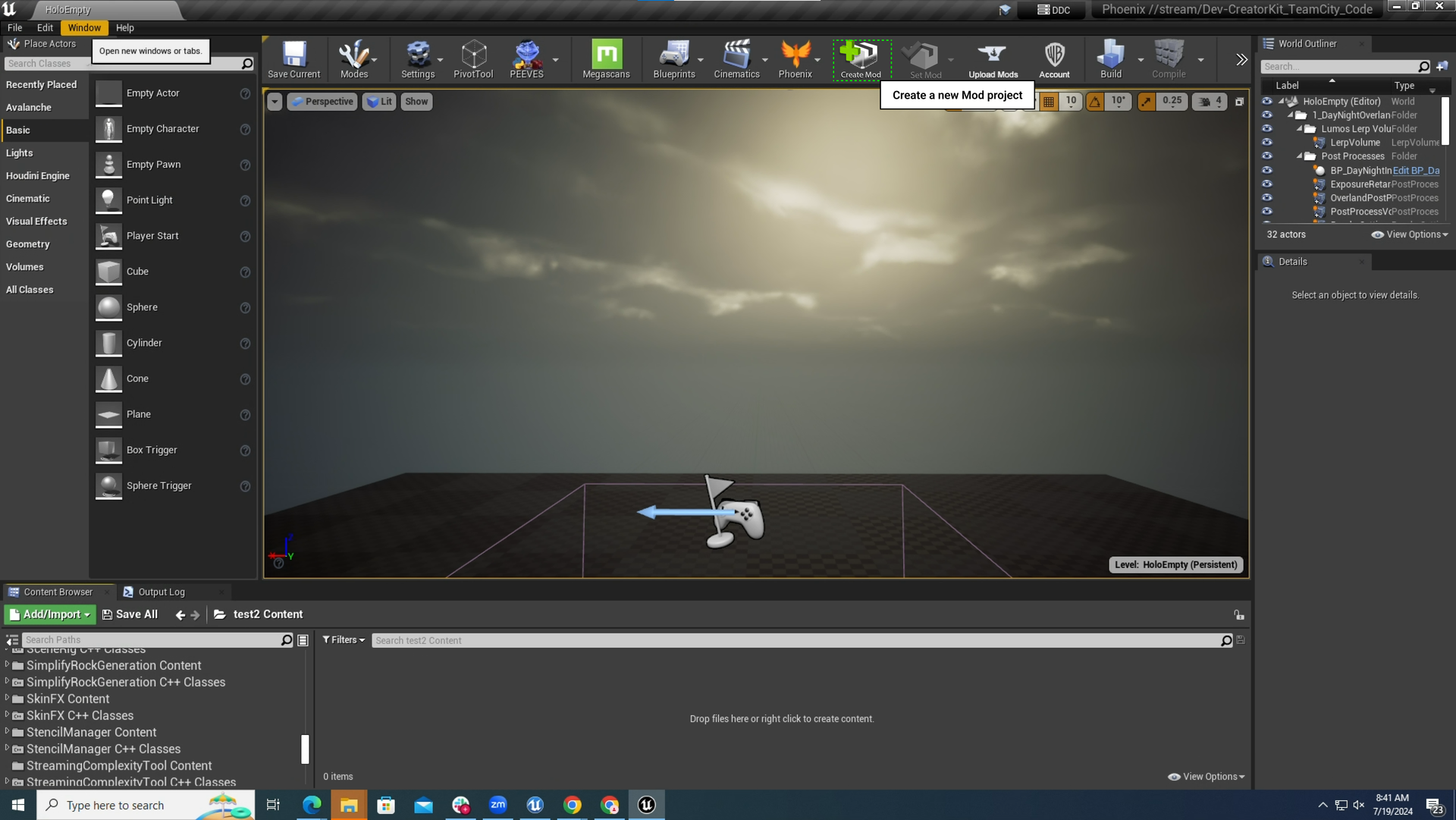Toggle visibility of the Post Processes folder

(x=1266, y=156)
